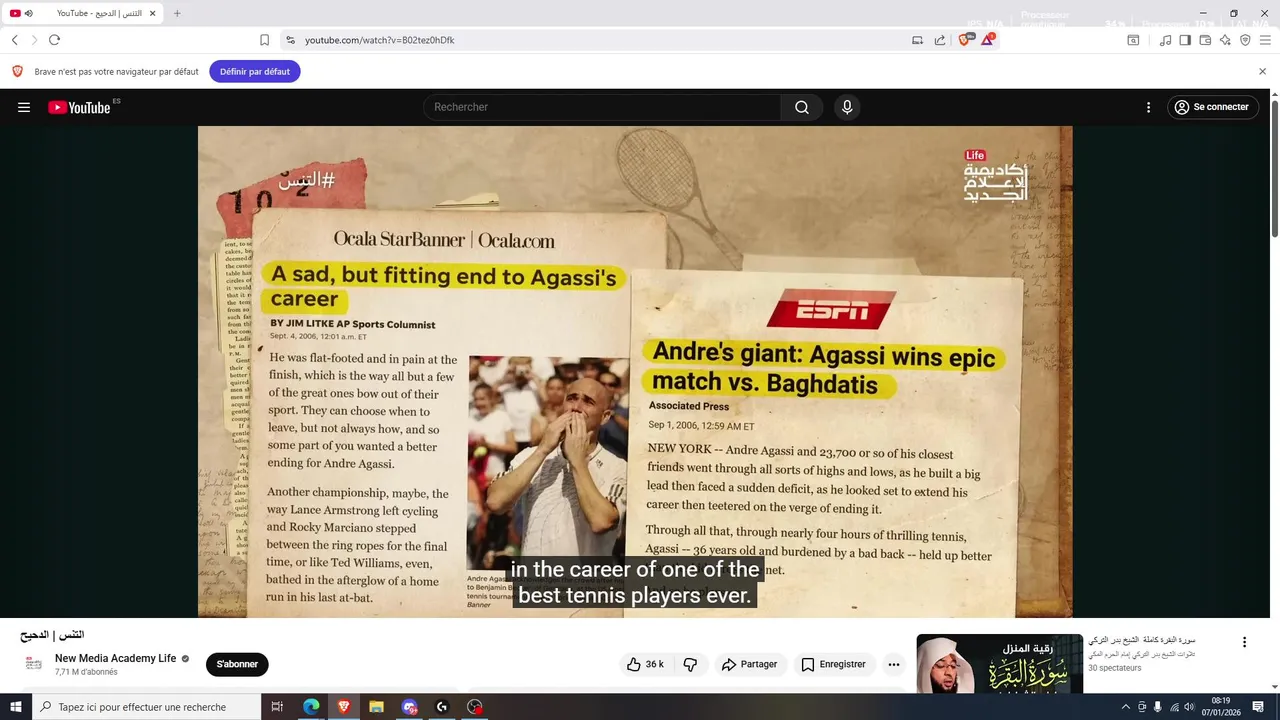Click the address bar URL
1280x720 pixels.
380,40
